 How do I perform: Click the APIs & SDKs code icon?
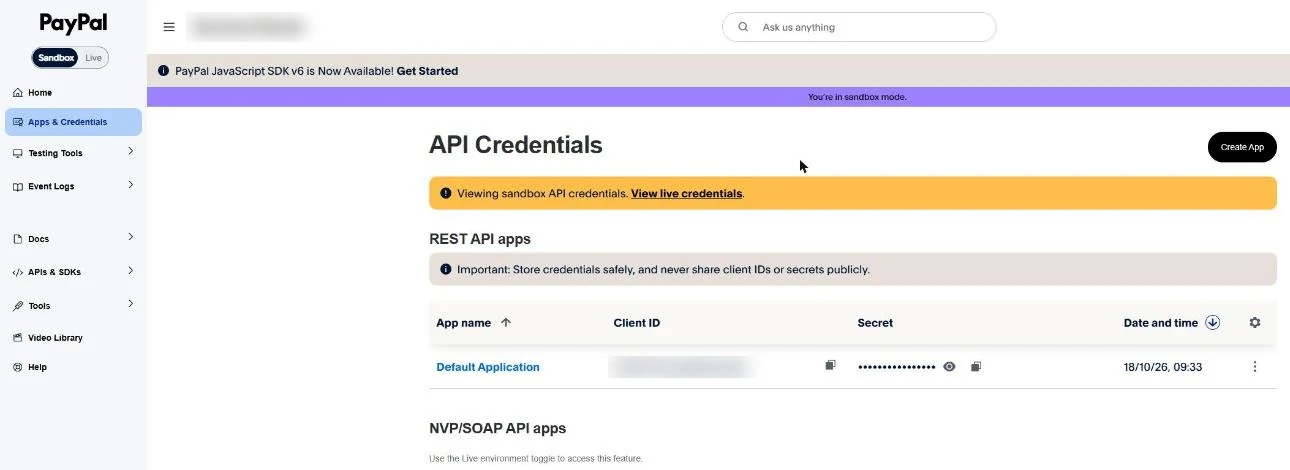point(18,272)
